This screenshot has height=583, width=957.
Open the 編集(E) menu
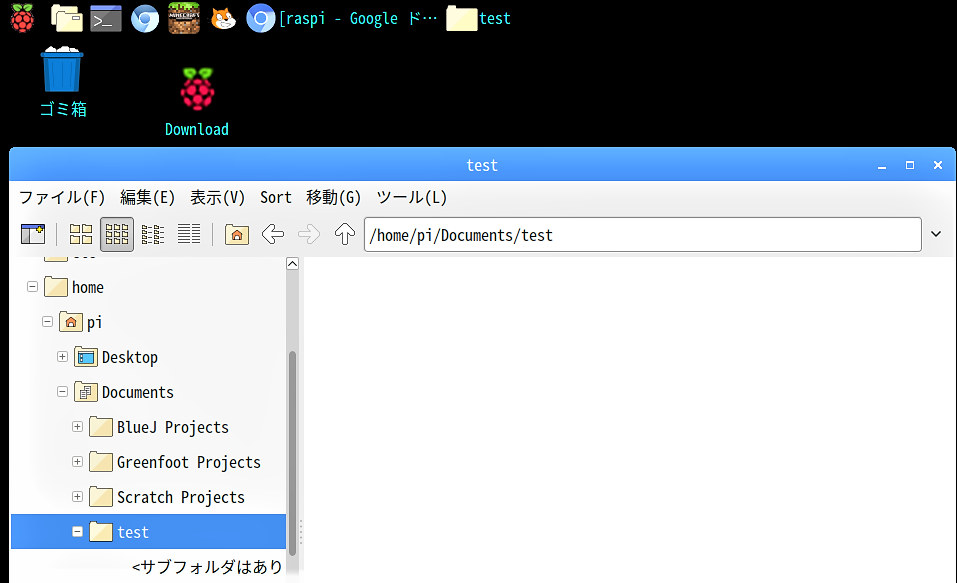(147, 197)
